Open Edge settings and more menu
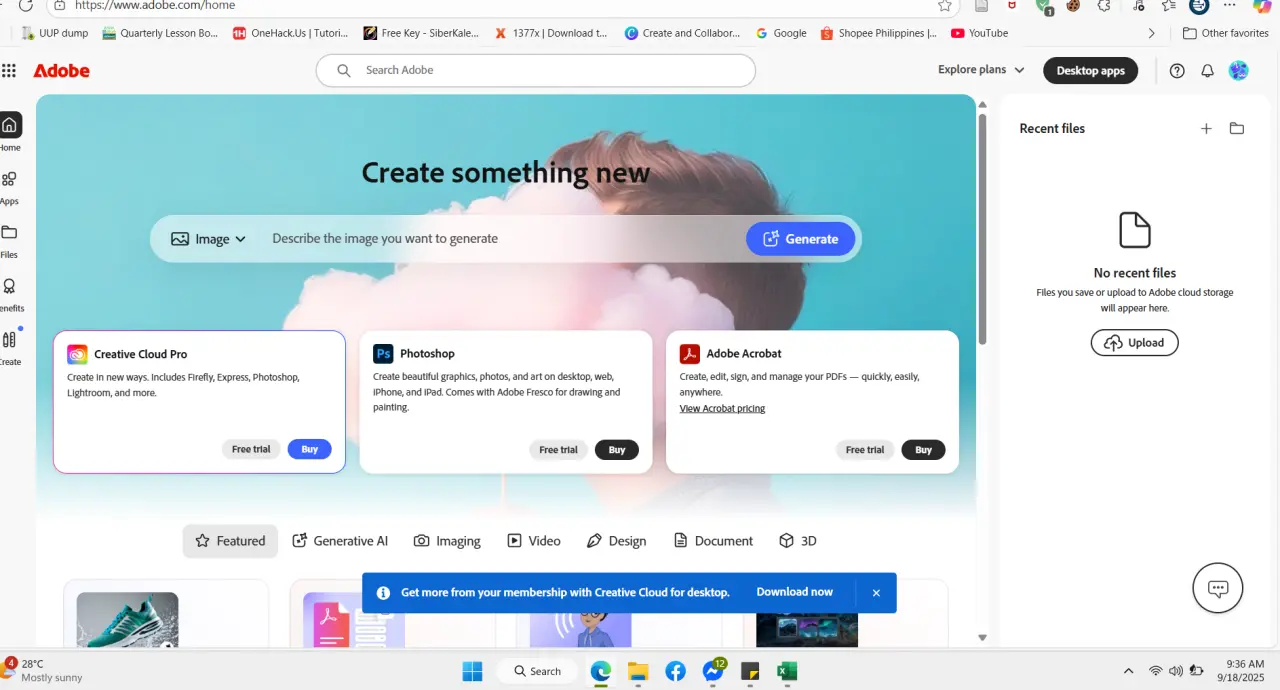This screenshot has width=1280, height=690. (x=1230, y=5)
